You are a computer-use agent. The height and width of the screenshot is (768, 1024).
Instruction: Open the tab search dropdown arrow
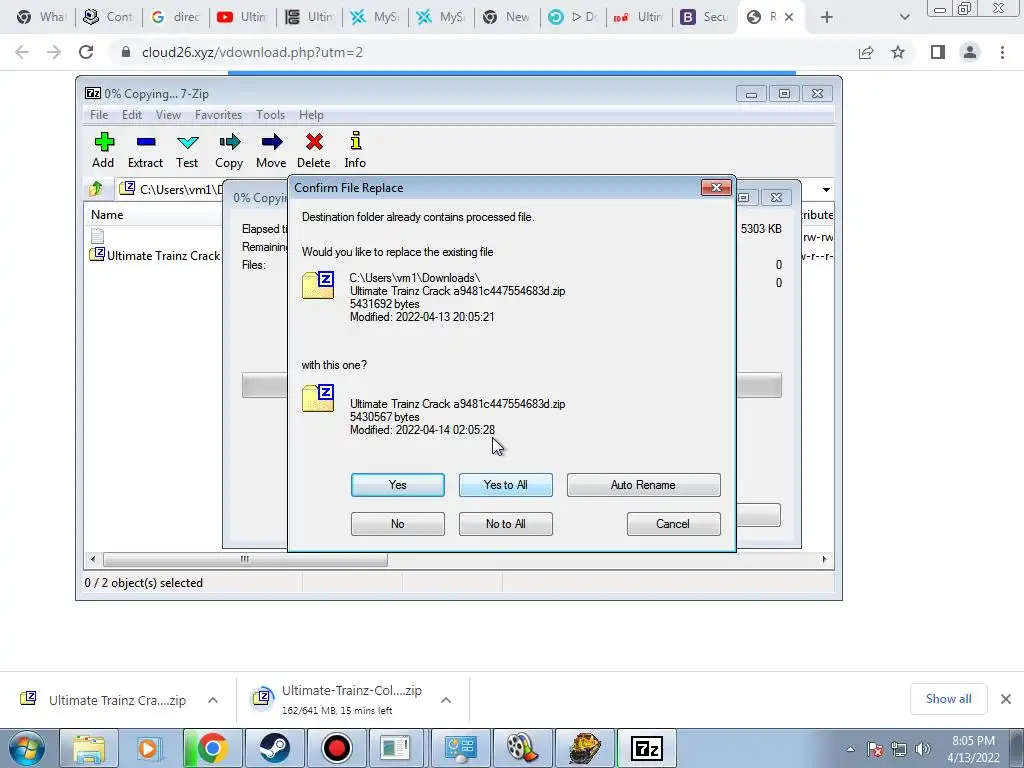904,18
